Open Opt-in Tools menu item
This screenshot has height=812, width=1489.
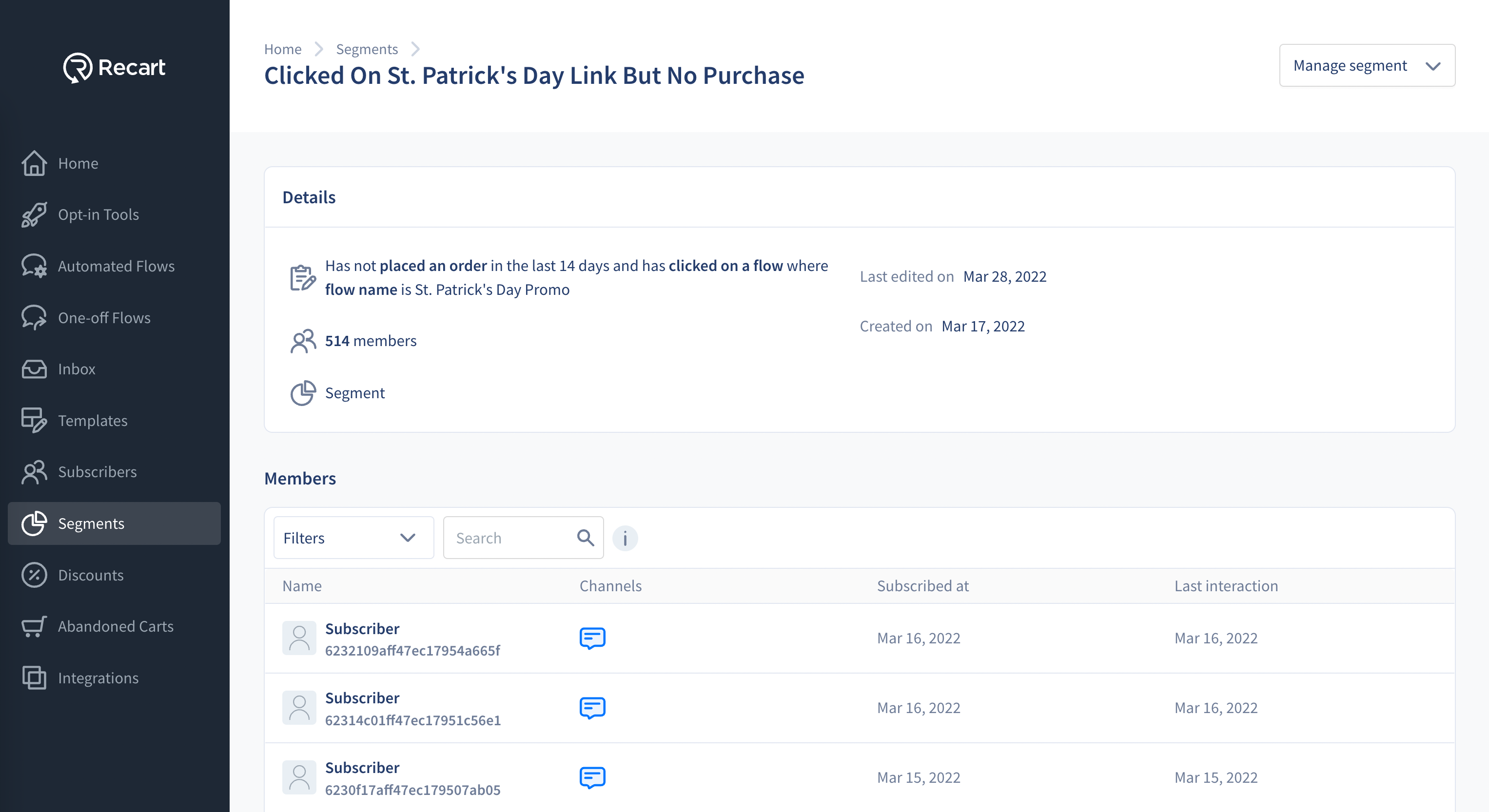[x=115, y=214]
